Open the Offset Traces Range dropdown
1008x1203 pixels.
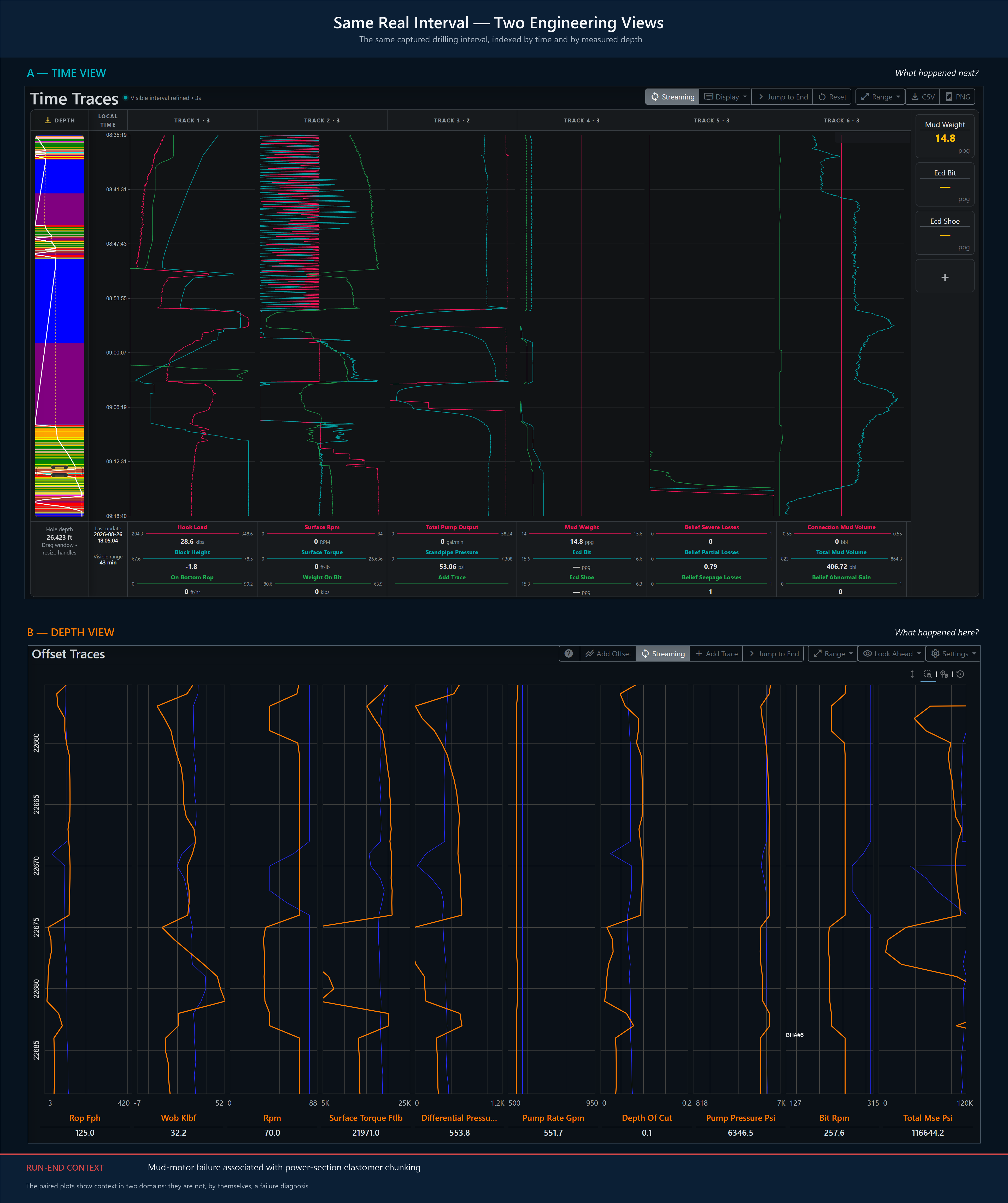coord(833,654)
